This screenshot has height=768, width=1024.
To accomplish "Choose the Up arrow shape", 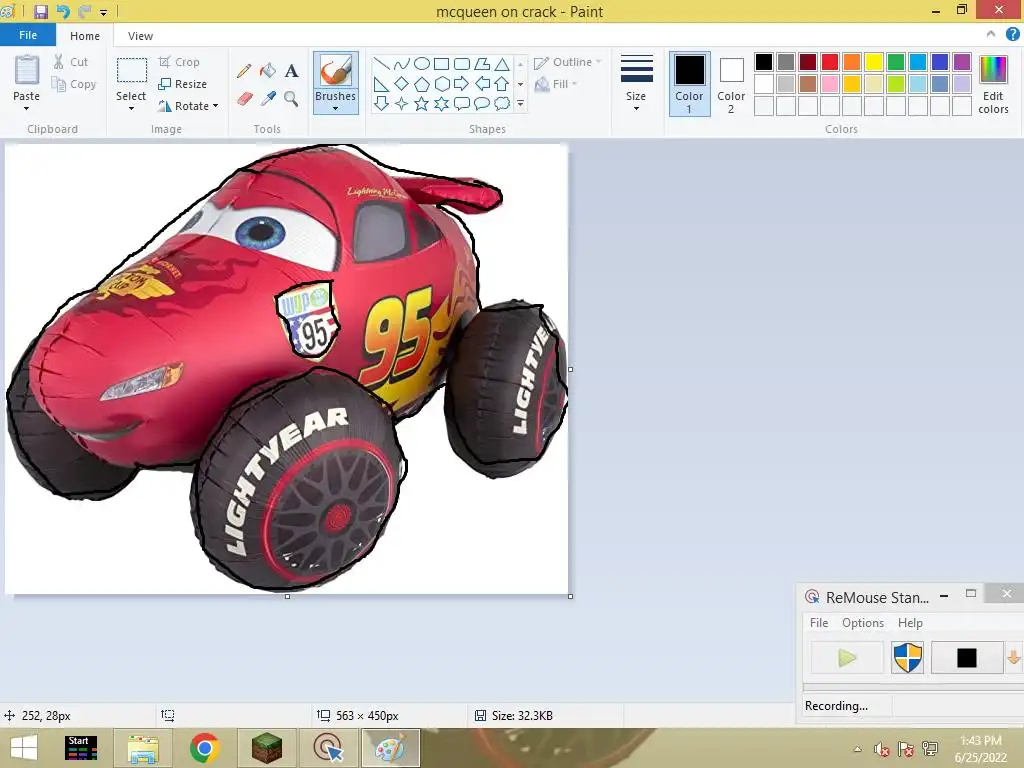I will click(x=502, y=84).
